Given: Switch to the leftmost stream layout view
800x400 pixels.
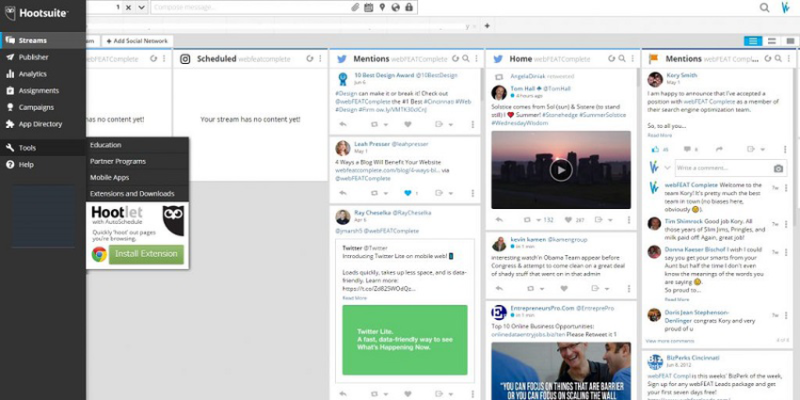Looking at the screenshot, I should click(x=752, y=40).
